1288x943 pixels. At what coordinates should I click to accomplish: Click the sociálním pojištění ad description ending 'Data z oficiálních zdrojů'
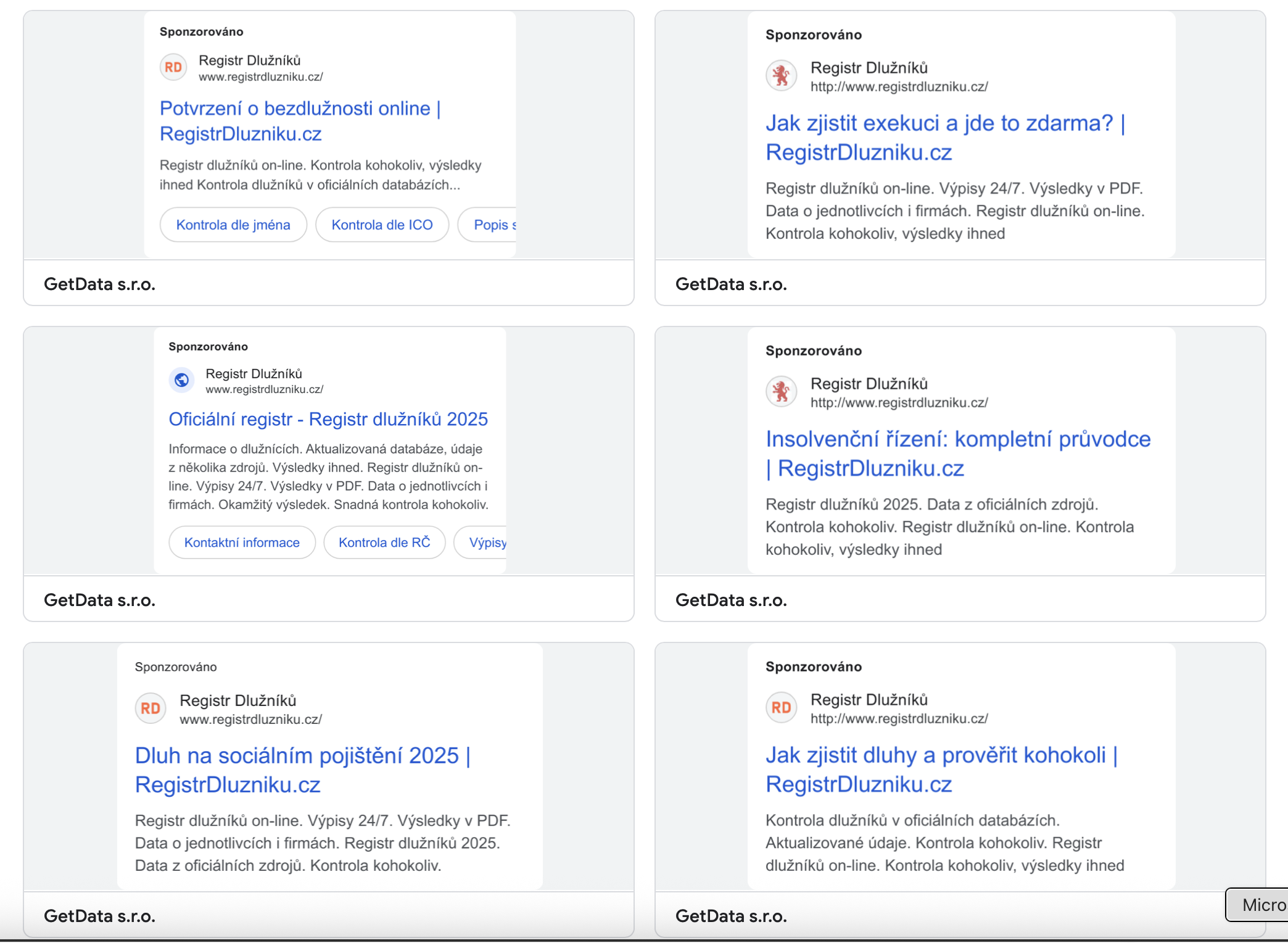point(323,843)
